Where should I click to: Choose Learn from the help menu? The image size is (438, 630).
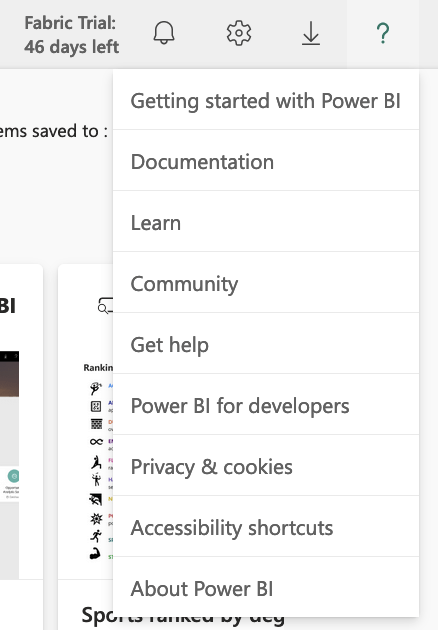(266, 223)
